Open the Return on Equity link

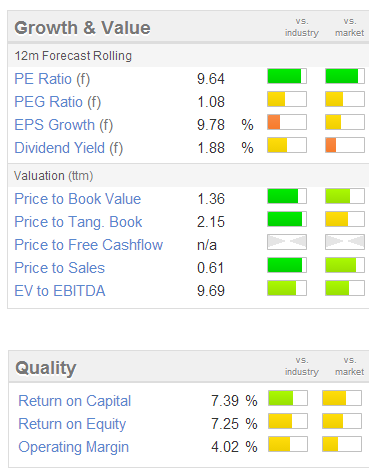pos(72,424)
